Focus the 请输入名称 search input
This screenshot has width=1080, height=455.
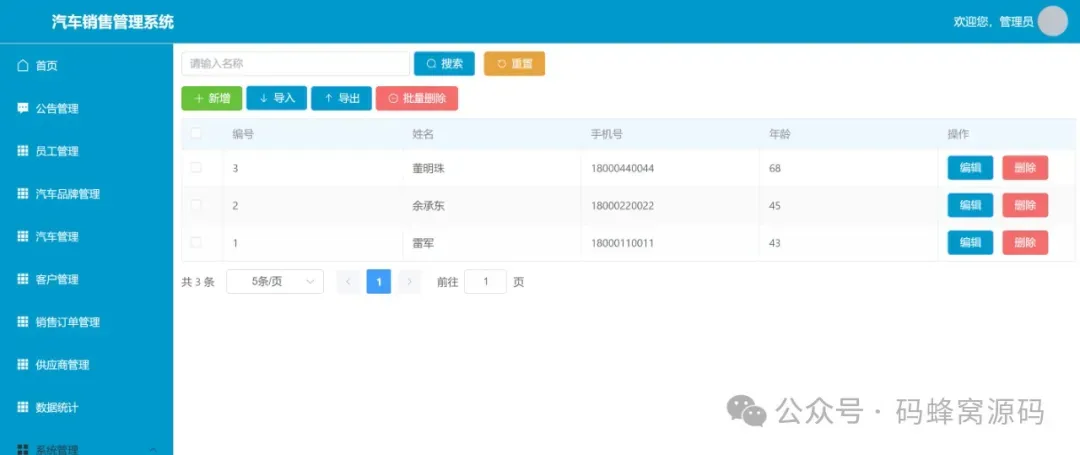click(x=295, y=64)
